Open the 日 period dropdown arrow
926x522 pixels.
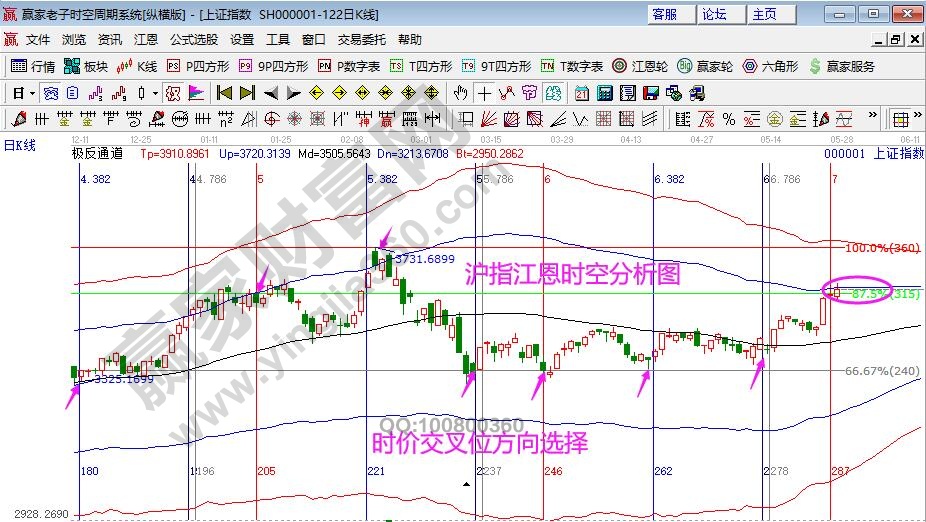tap(32, 93)
